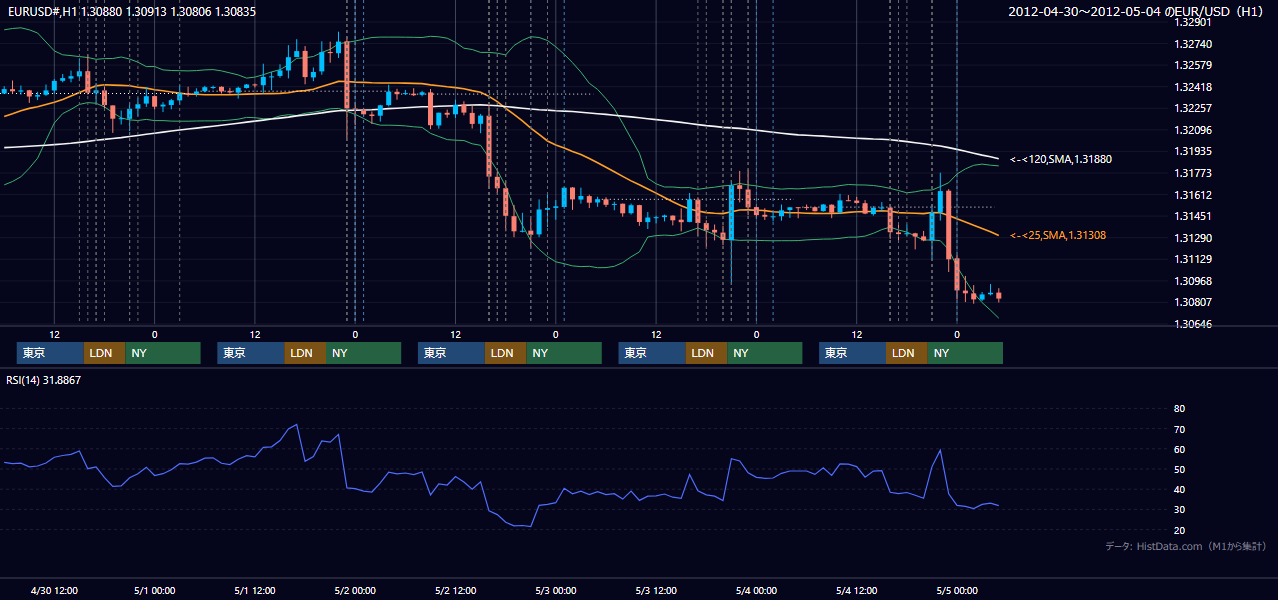Click price axis value 1.31612
The width and height of the screenshot is (1278, 600).
pyautogui.click(x=1192, y=196)
